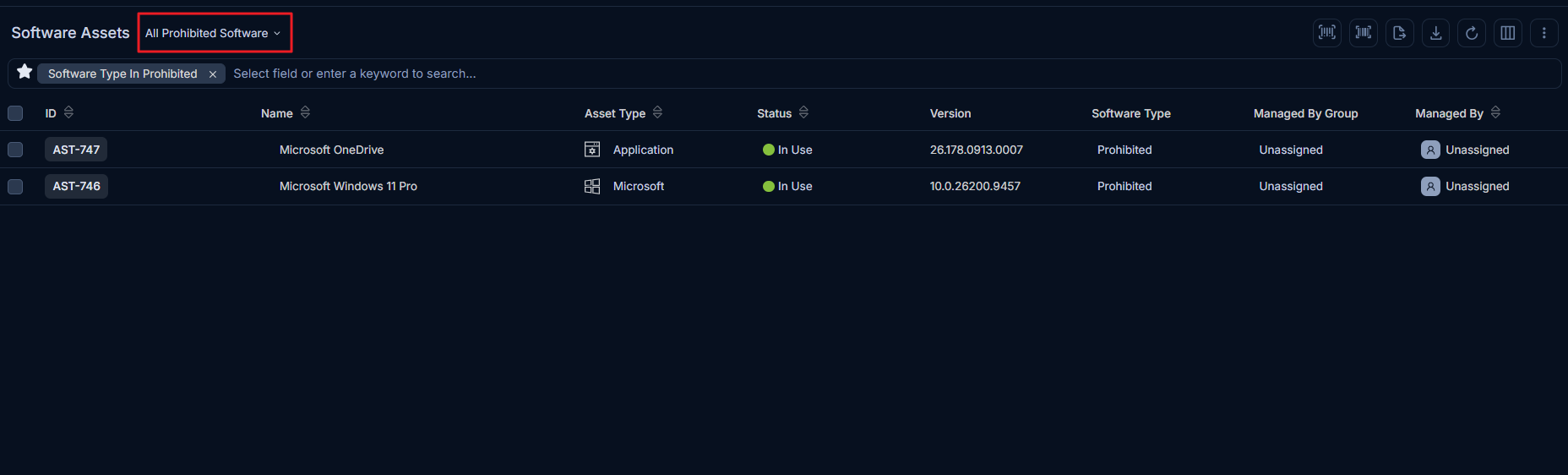Click the Application asset type icon
Image resolution: width=1568 pixels, height=475 pixels.
(592, 150)
